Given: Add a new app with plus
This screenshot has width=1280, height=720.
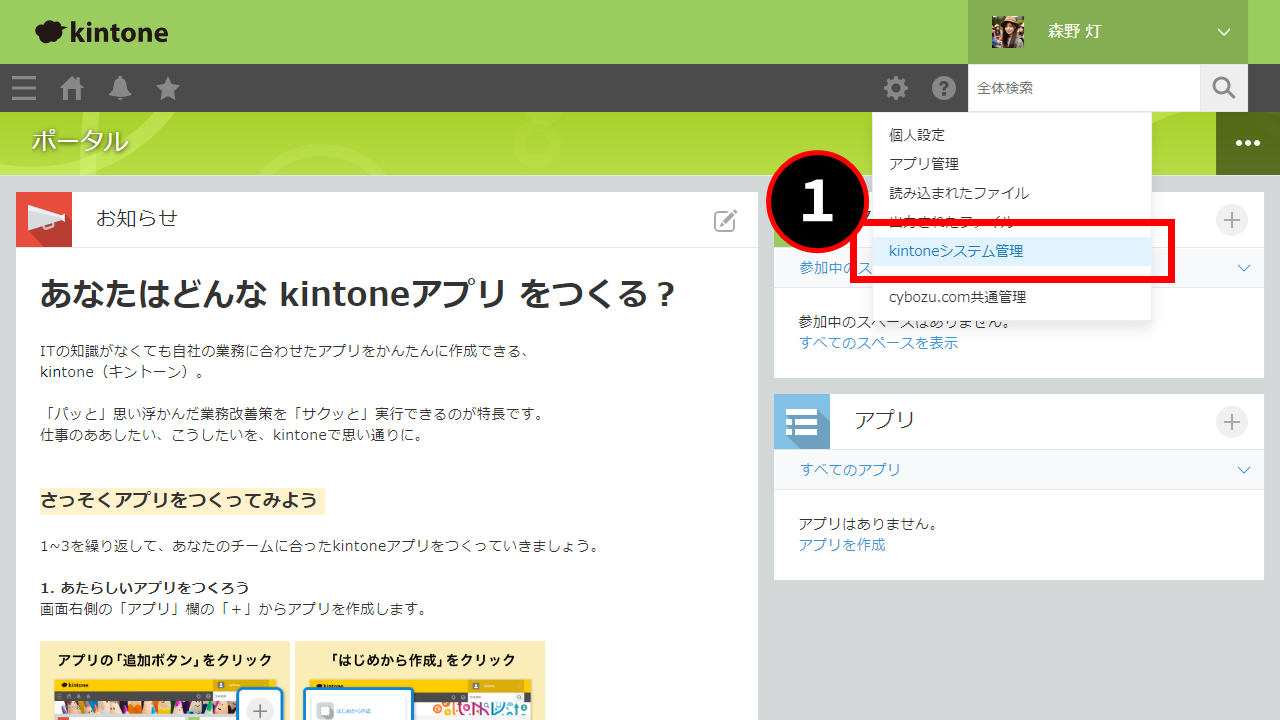Looking at the screenshot, I should pyautogui.click(x=1232, y=422).
